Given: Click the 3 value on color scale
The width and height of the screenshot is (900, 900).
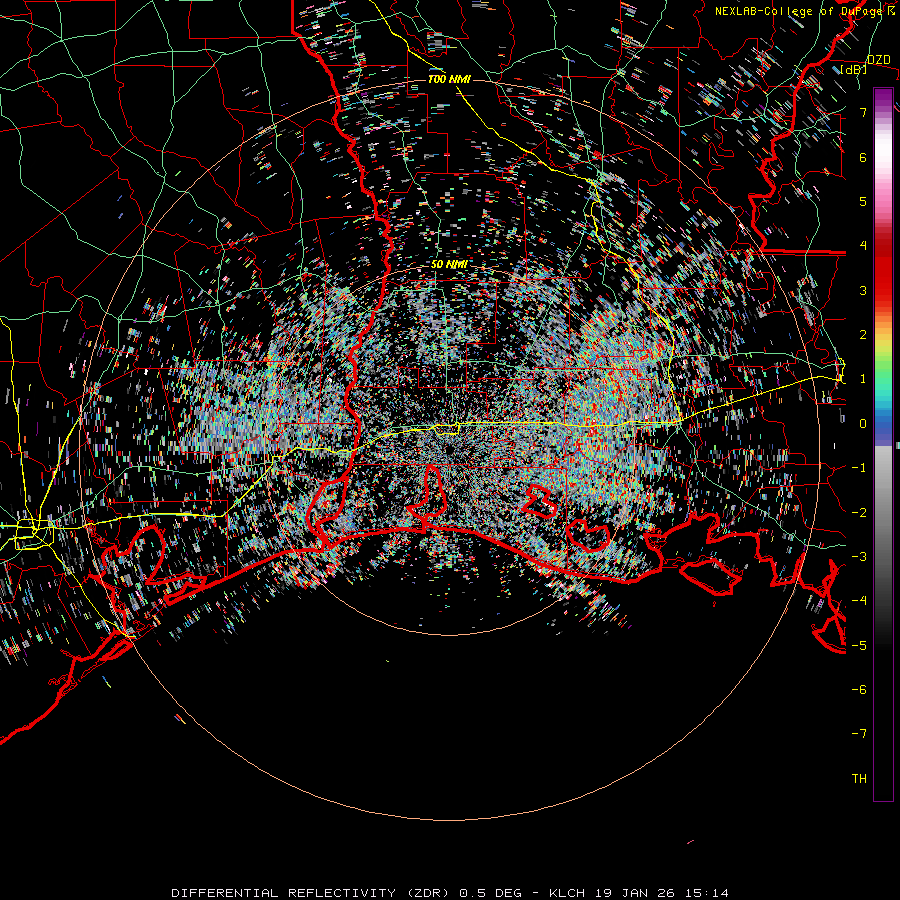Looking at the screenshot, I should tap(863, 290).
